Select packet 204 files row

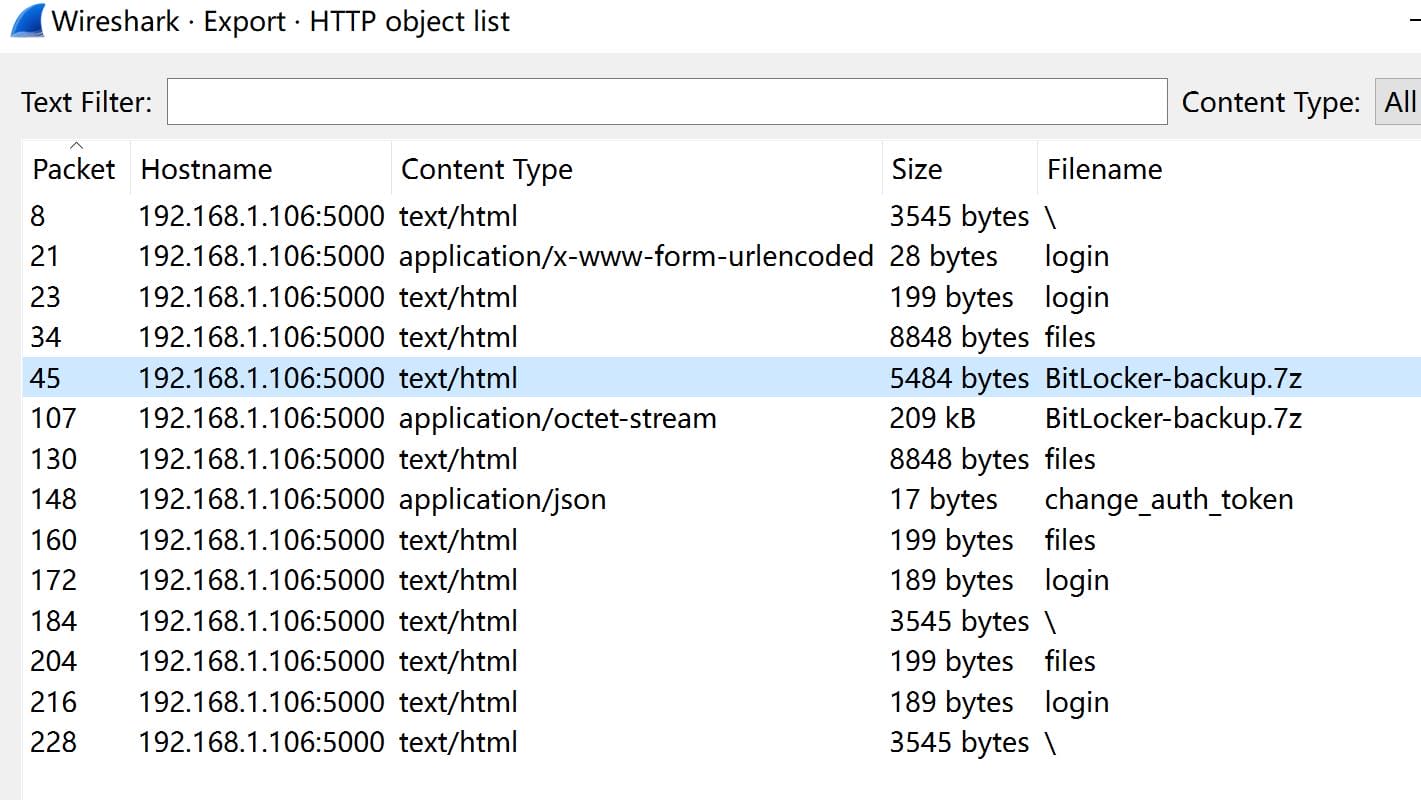721,661
